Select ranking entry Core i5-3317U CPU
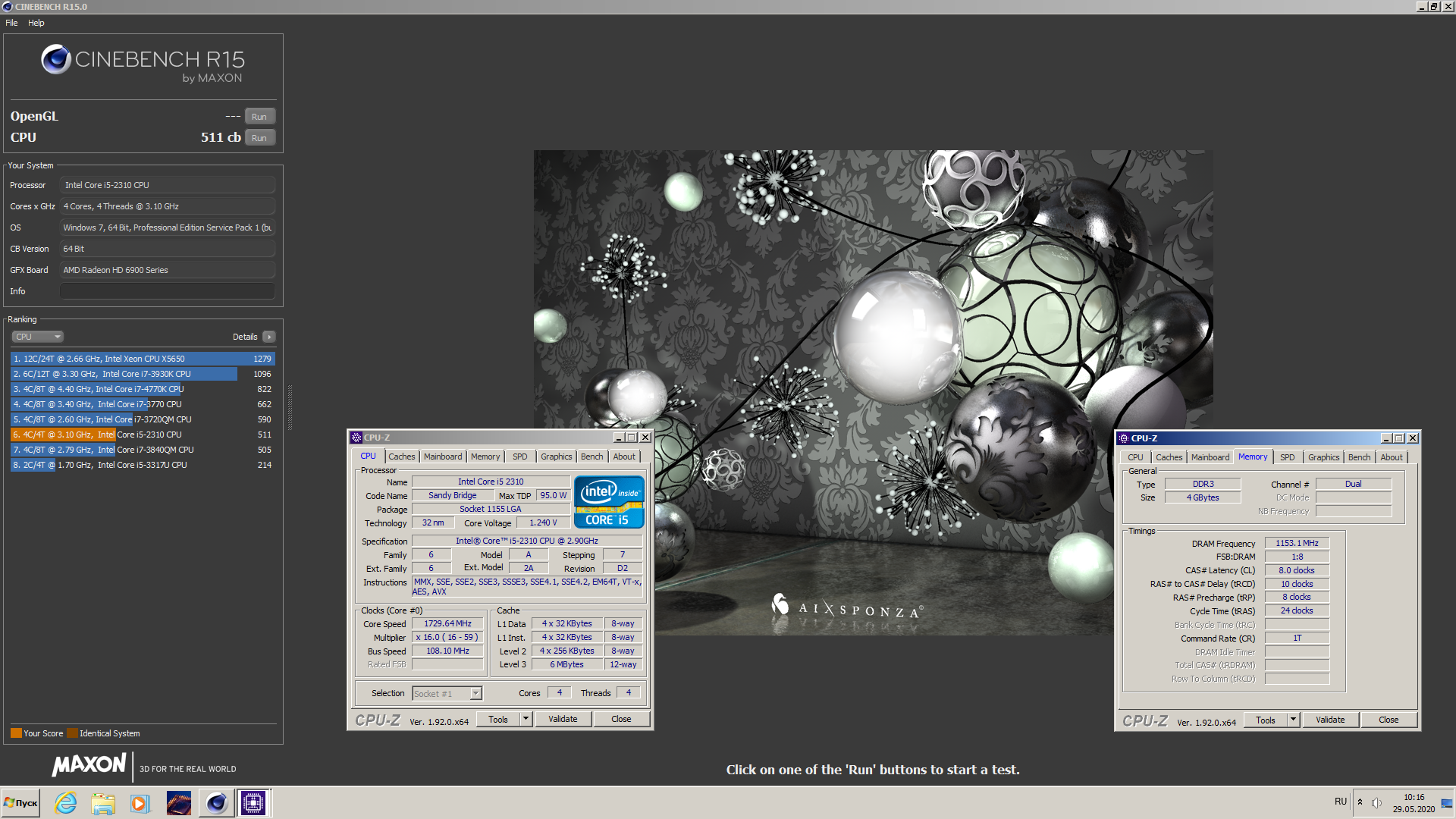Viewport: 1456px width, 819px height. pyautogui.click(x=143, y=465)
